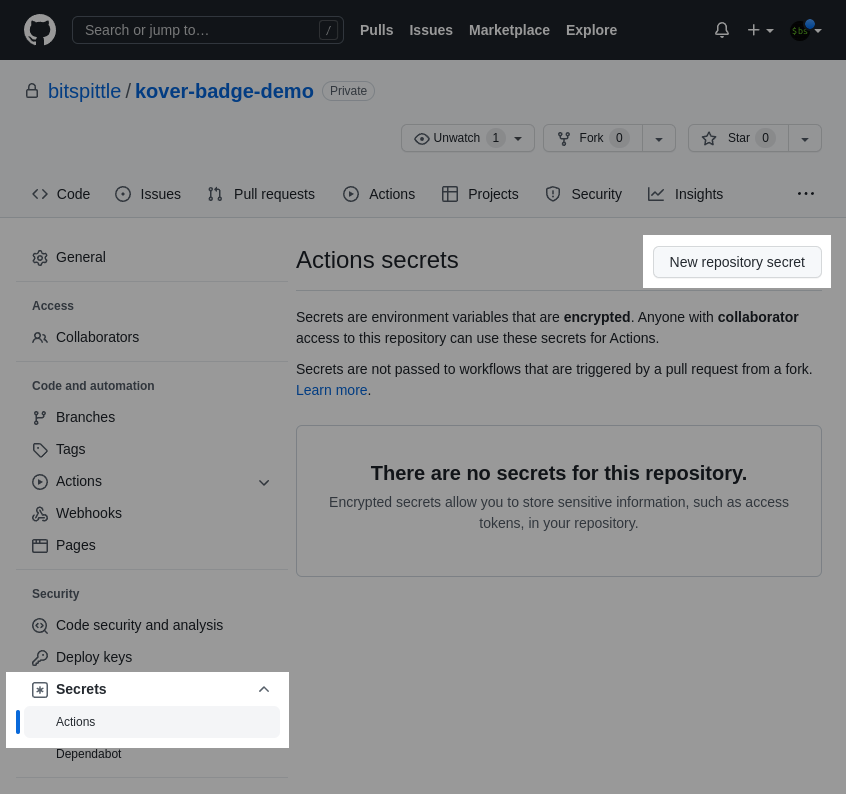Click the Webhooks icon

(39, 514)
